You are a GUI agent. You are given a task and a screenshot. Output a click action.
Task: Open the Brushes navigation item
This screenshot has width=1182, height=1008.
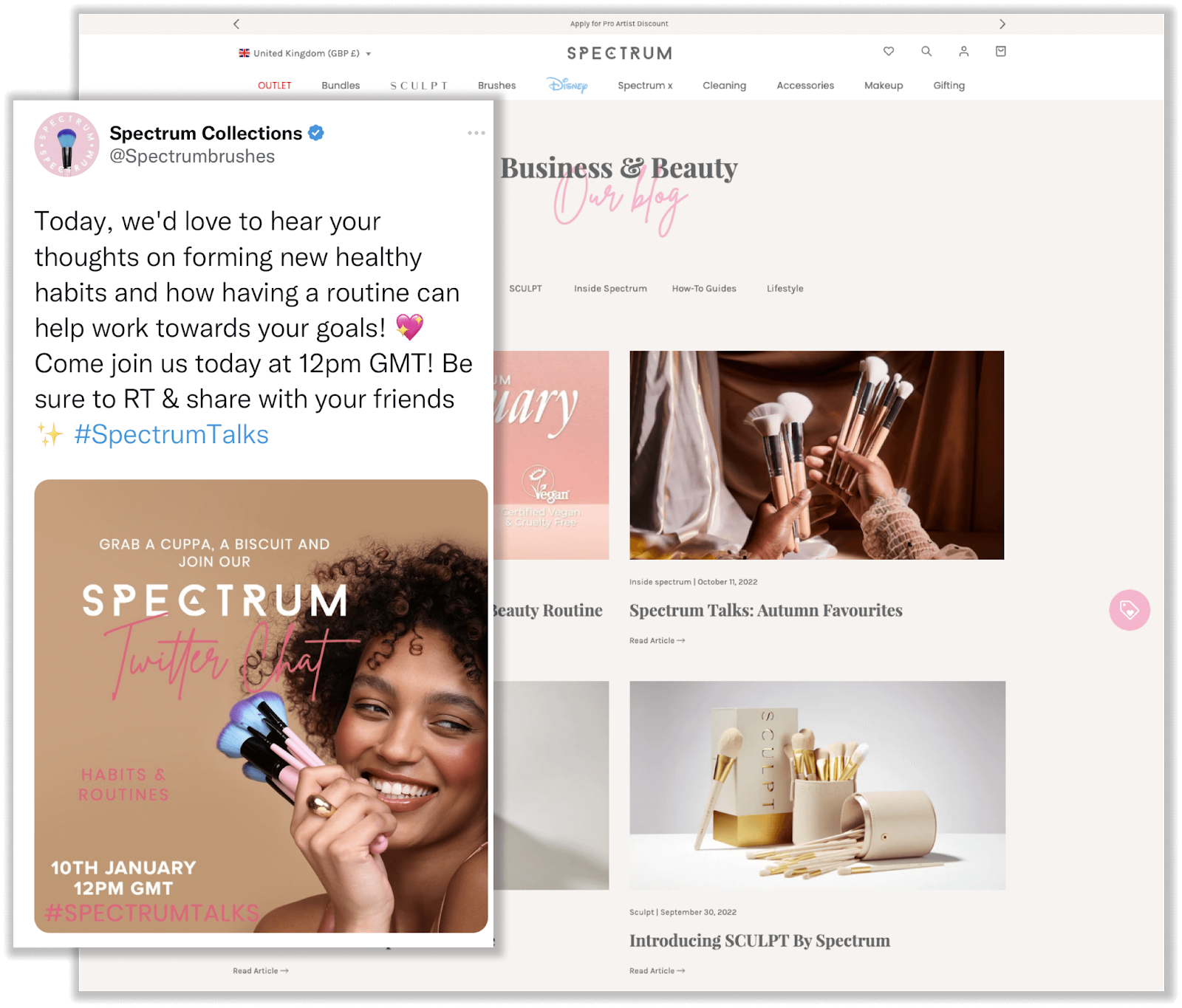(x=497, y=86)
